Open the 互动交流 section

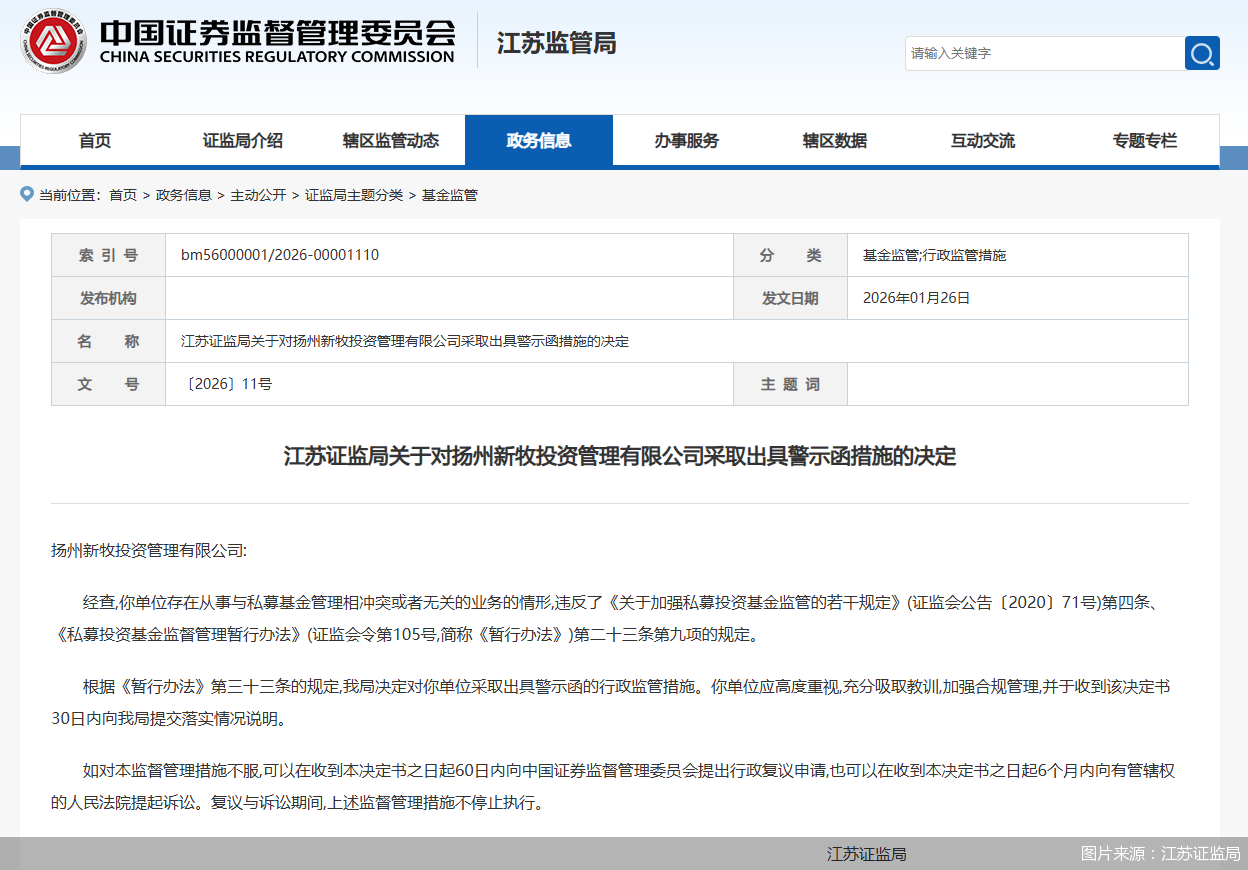pyautogui.click(x=983, y=140)
